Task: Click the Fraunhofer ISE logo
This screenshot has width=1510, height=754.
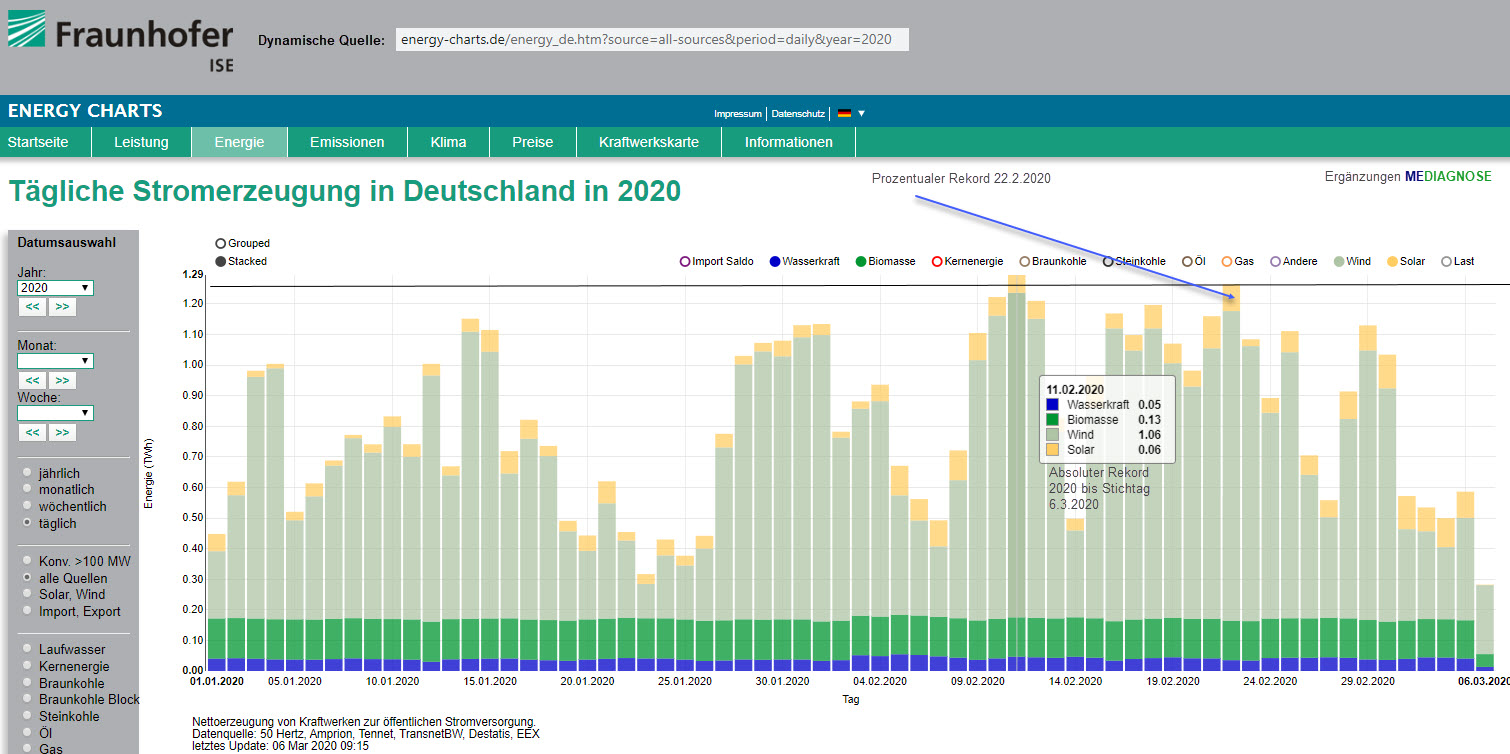Action: point(120,40)
